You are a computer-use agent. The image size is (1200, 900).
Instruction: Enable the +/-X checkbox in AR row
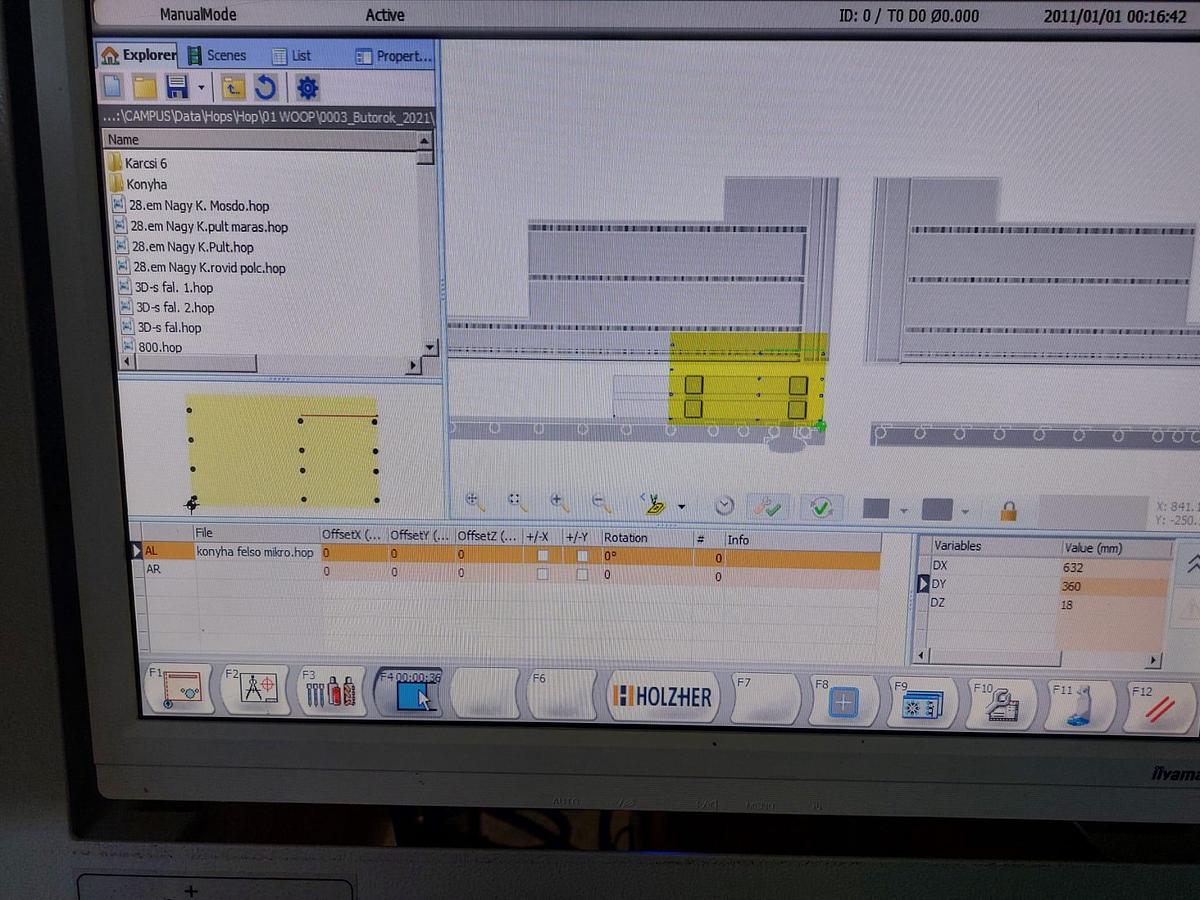click(x=543, y=574)
